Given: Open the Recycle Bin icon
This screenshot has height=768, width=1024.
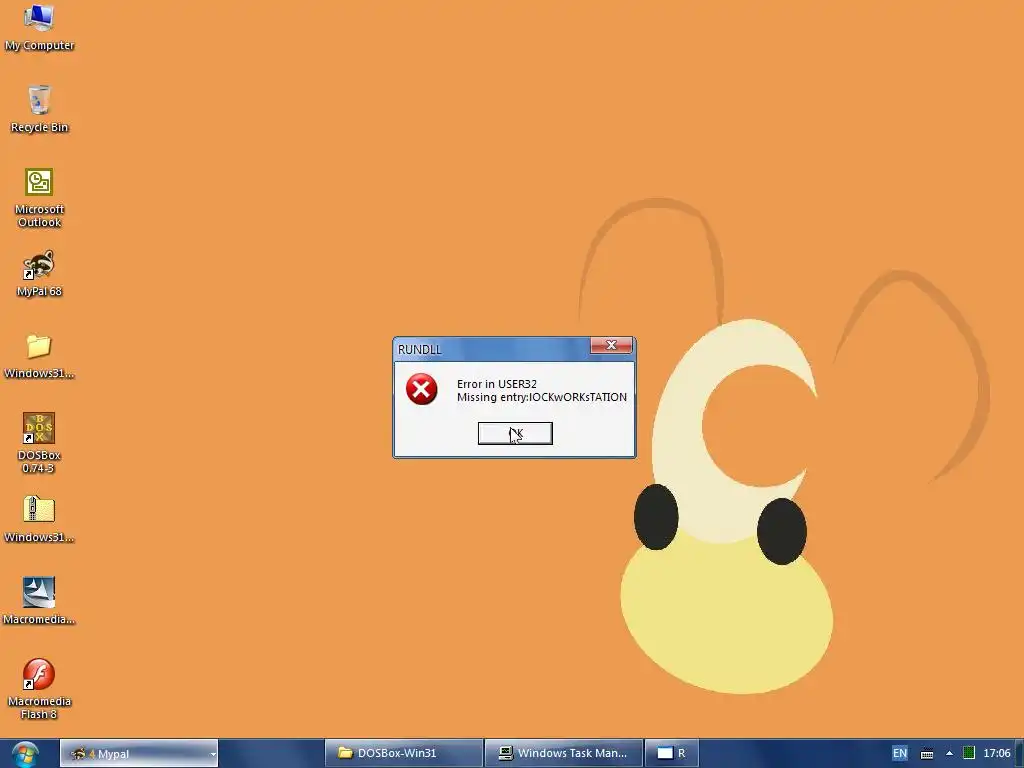Looking at the screenshot, I should point(39,109).
